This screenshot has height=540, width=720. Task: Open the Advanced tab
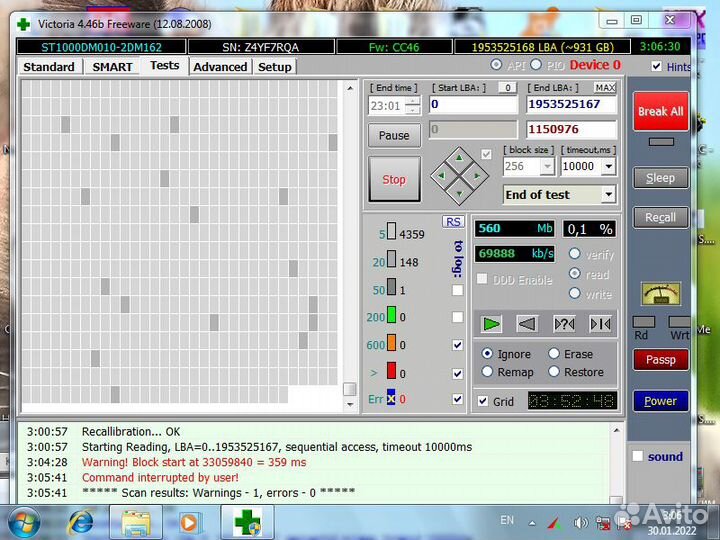[220, 67]
